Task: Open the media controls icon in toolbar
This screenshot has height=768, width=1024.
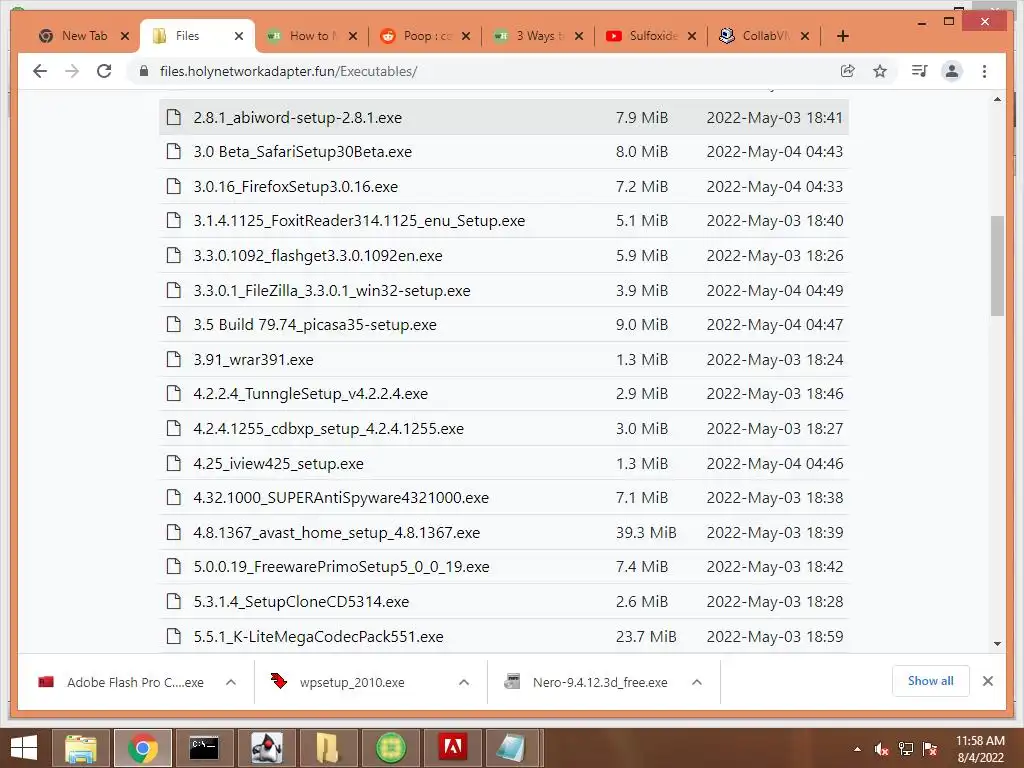Action: pos(920,71)
